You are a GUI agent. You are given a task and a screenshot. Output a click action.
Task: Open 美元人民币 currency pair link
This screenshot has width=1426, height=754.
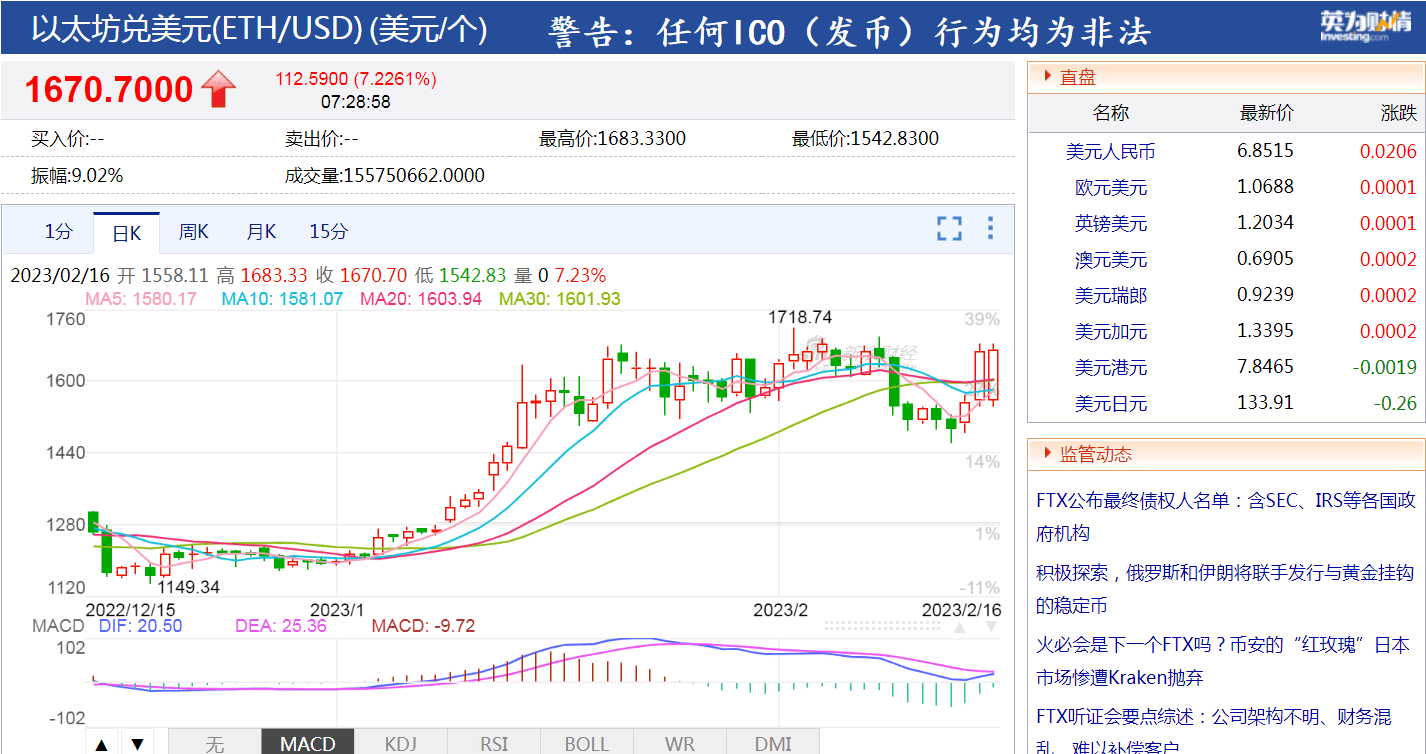pyautogui.click(x=1110, y=151)
